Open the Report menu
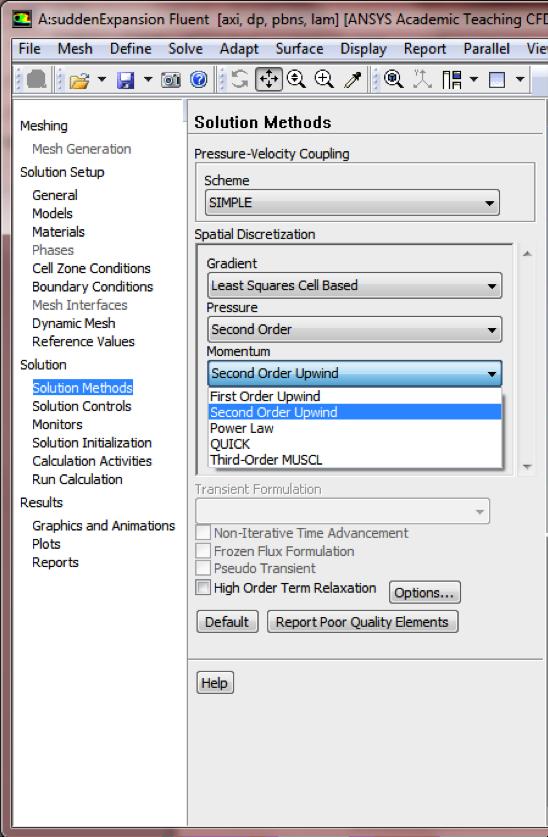The height and width of the screenshot is (837, 548). click(x=425, y=49)
